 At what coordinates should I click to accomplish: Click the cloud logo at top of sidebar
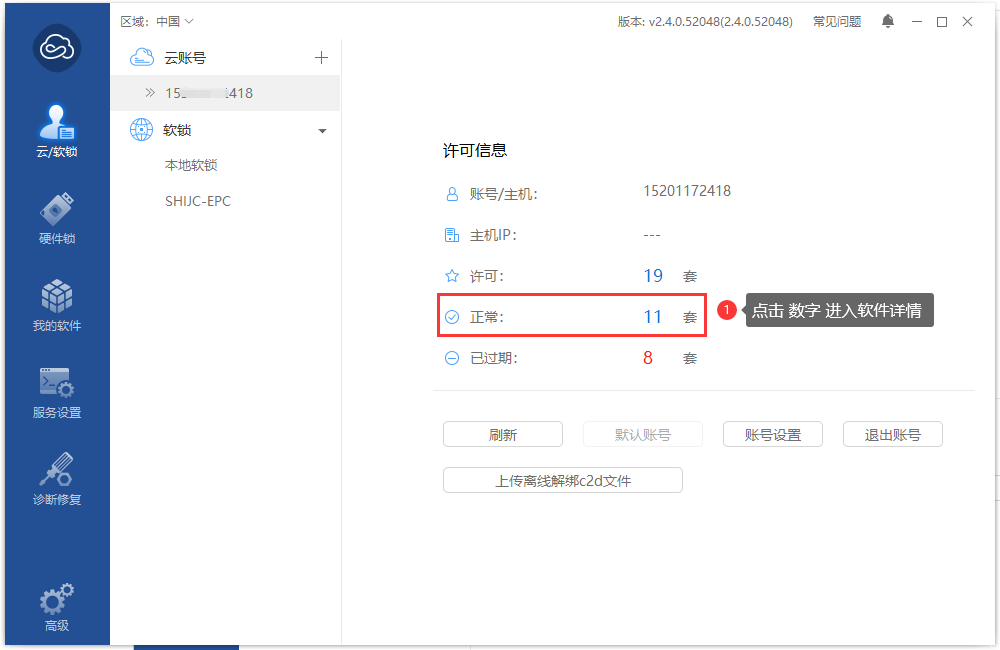(x=57, y=48)
